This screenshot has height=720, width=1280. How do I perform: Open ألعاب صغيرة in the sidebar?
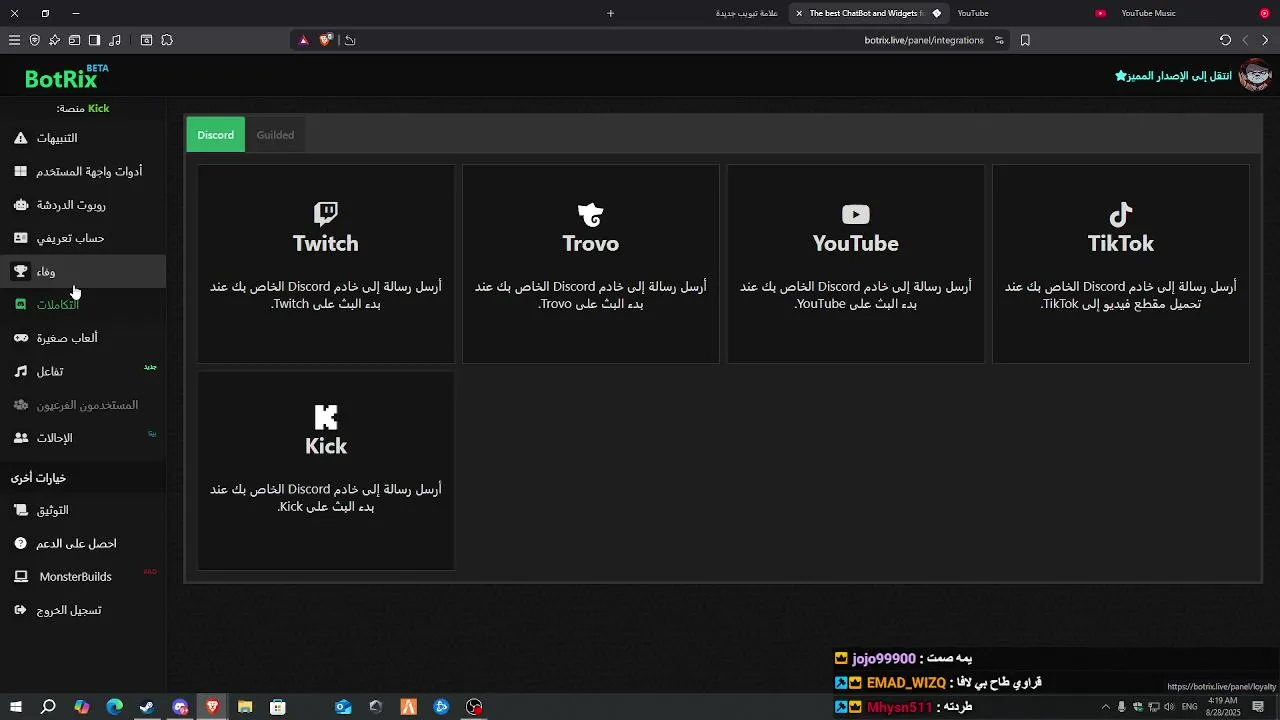coord(83,338)
